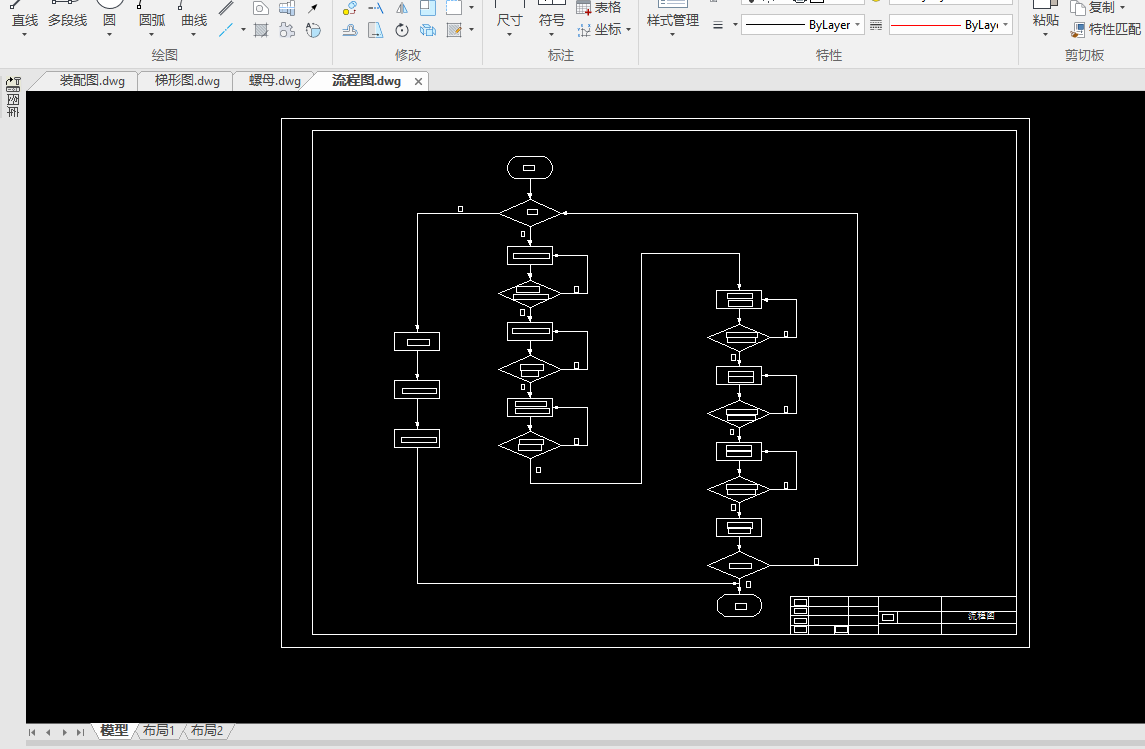The height and width of the screenshot is (749, 1145).
Task: Click the end terminator at the flowchart bottom
Action: pyautogui.click(x=739, y=605)
